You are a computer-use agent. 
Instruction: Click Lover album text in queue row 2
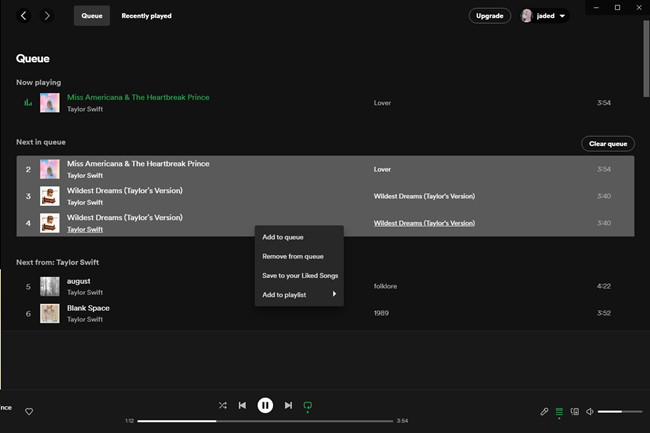(382, 169)
